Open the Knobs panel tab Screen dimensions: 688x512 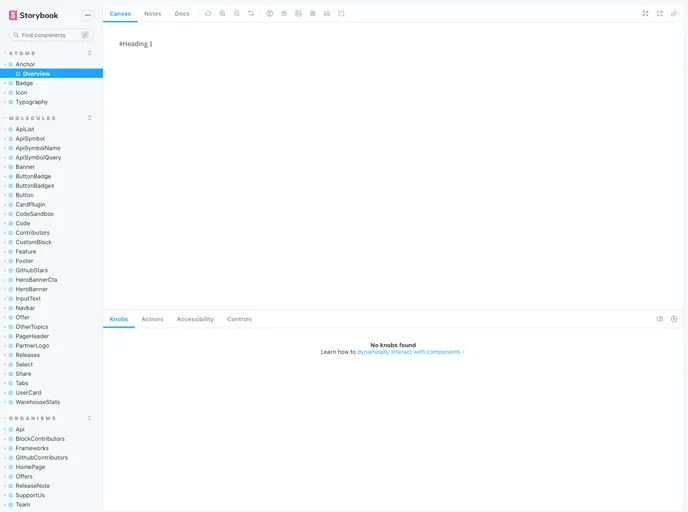point(119,319)
